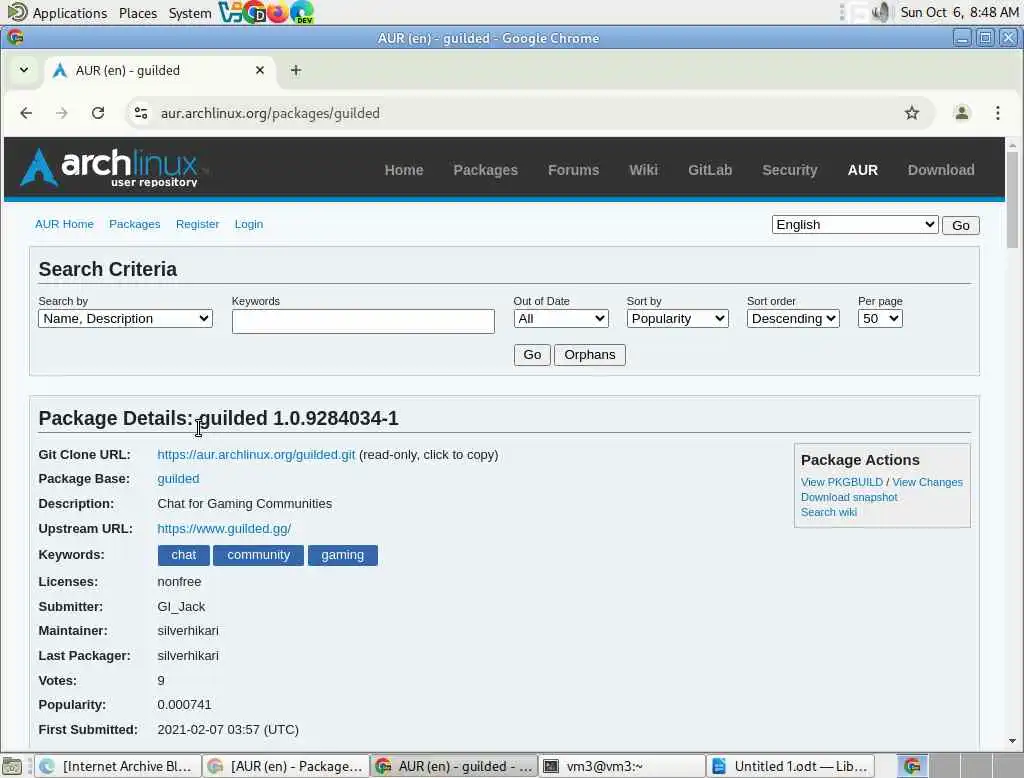This screenshot has width=1024, height=778.
Task: Click the address bar URL
Action: 270,113
